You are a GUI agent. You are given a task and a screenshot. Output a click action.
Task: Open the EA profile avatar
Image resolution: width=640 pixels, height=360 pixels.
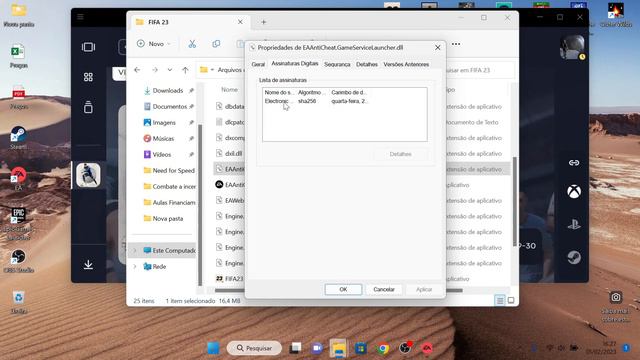[x=572, y=47]
